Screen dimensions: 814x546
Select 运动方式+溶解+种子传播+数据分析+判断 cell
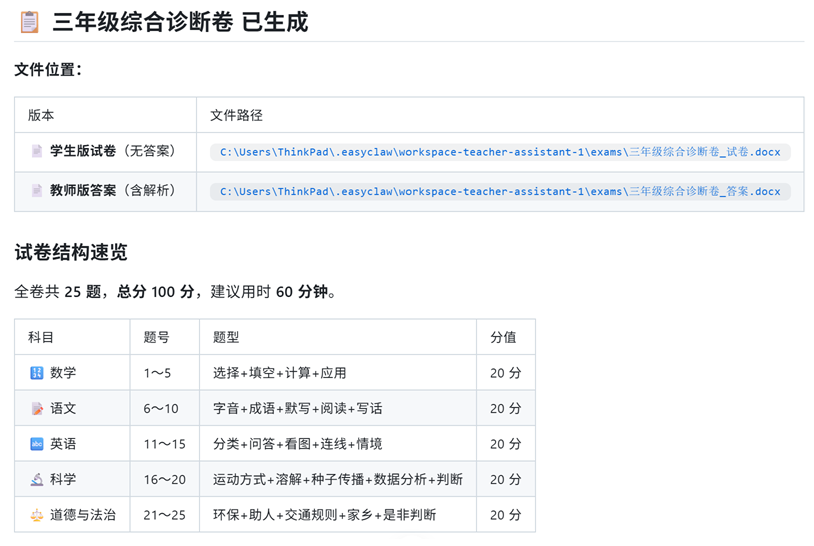click(x=337, y=479)
